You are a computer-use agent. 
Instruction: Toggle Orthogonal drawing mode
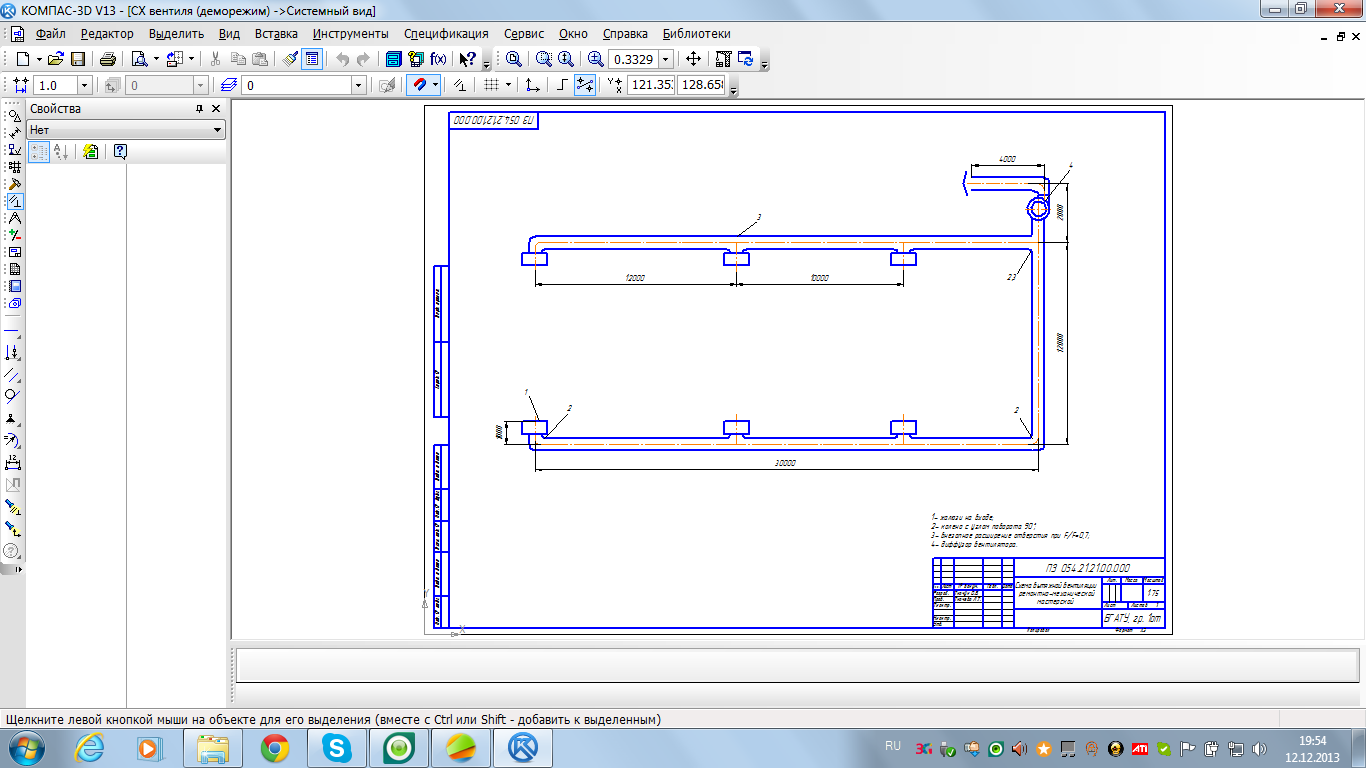(563, 86)
